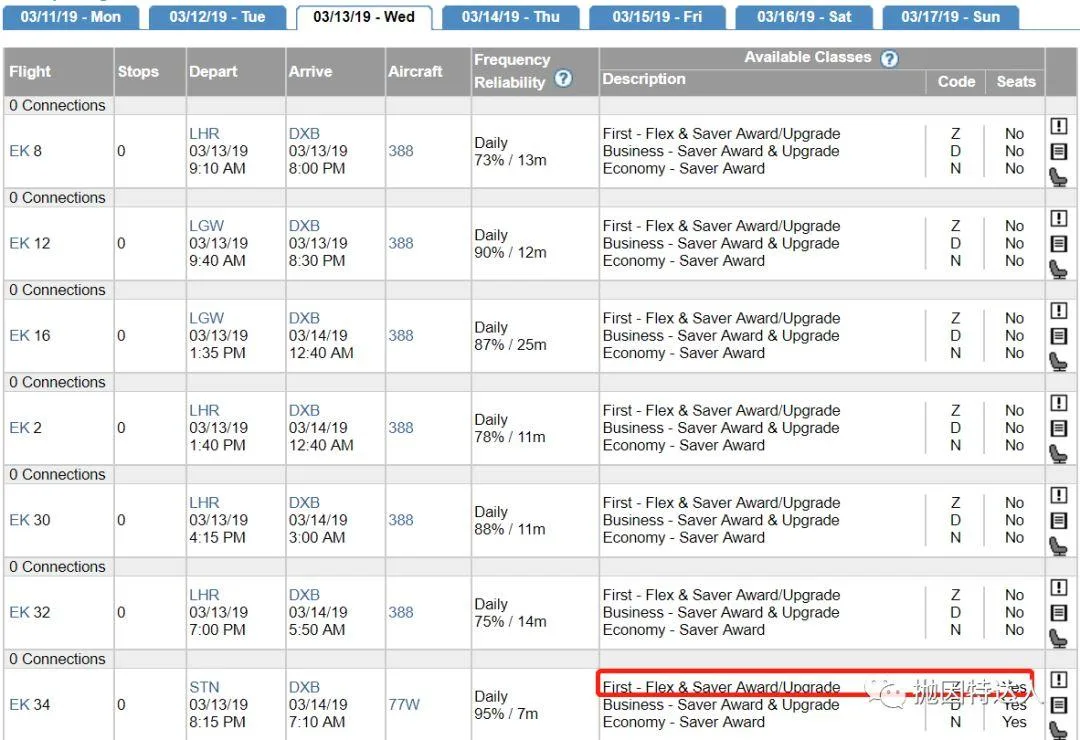
Task: Open seat map icon for EK 2
Action: tap(1058, 453)
